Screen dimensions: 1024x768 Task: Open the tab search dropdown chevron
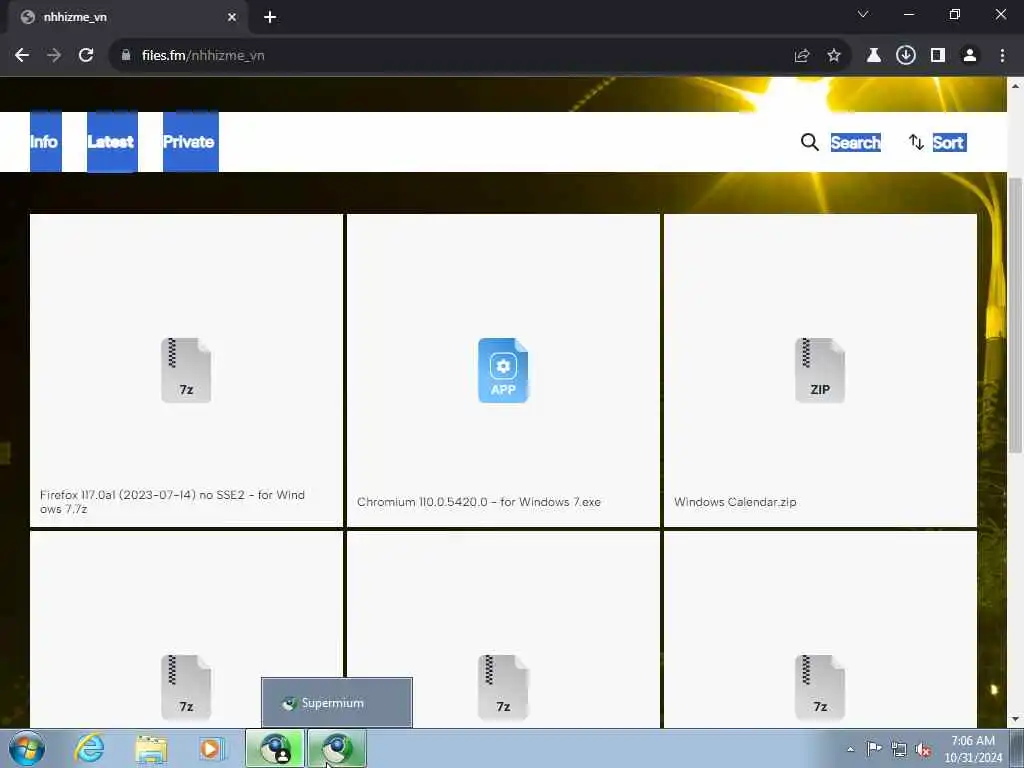(863, 14)
